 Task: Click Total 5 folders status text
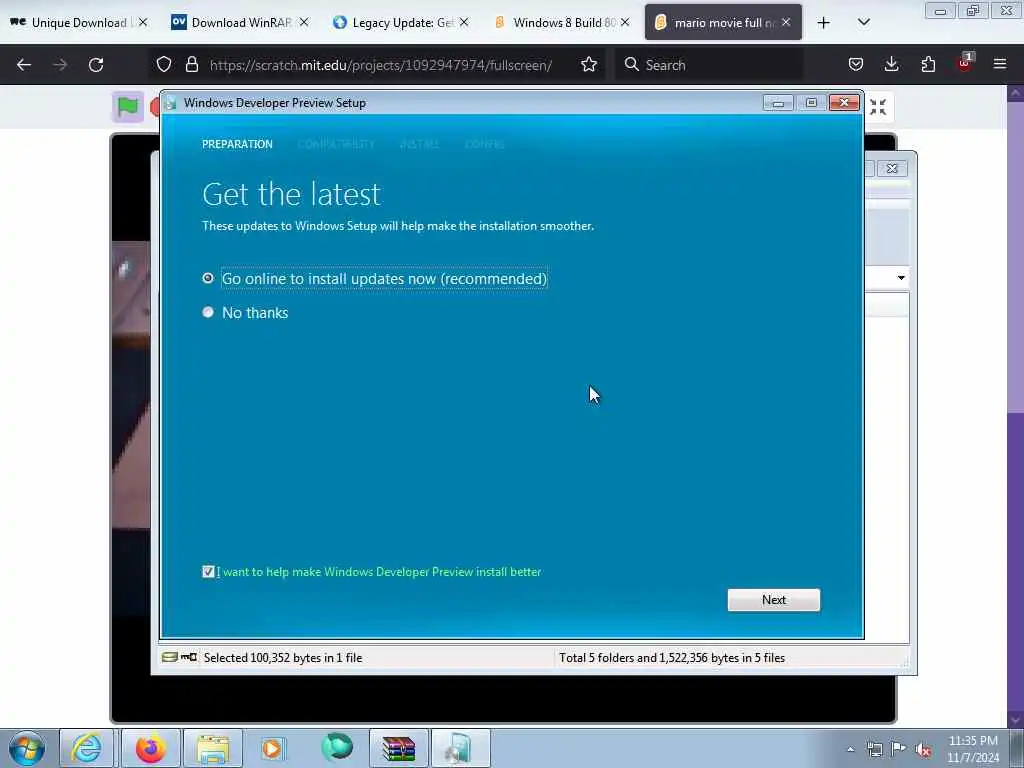672,658
